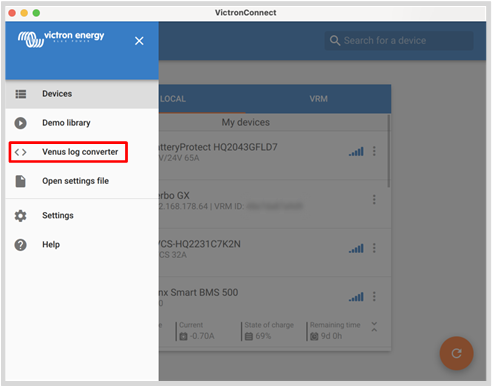Click the Search for a device field

tap(399, 41)
